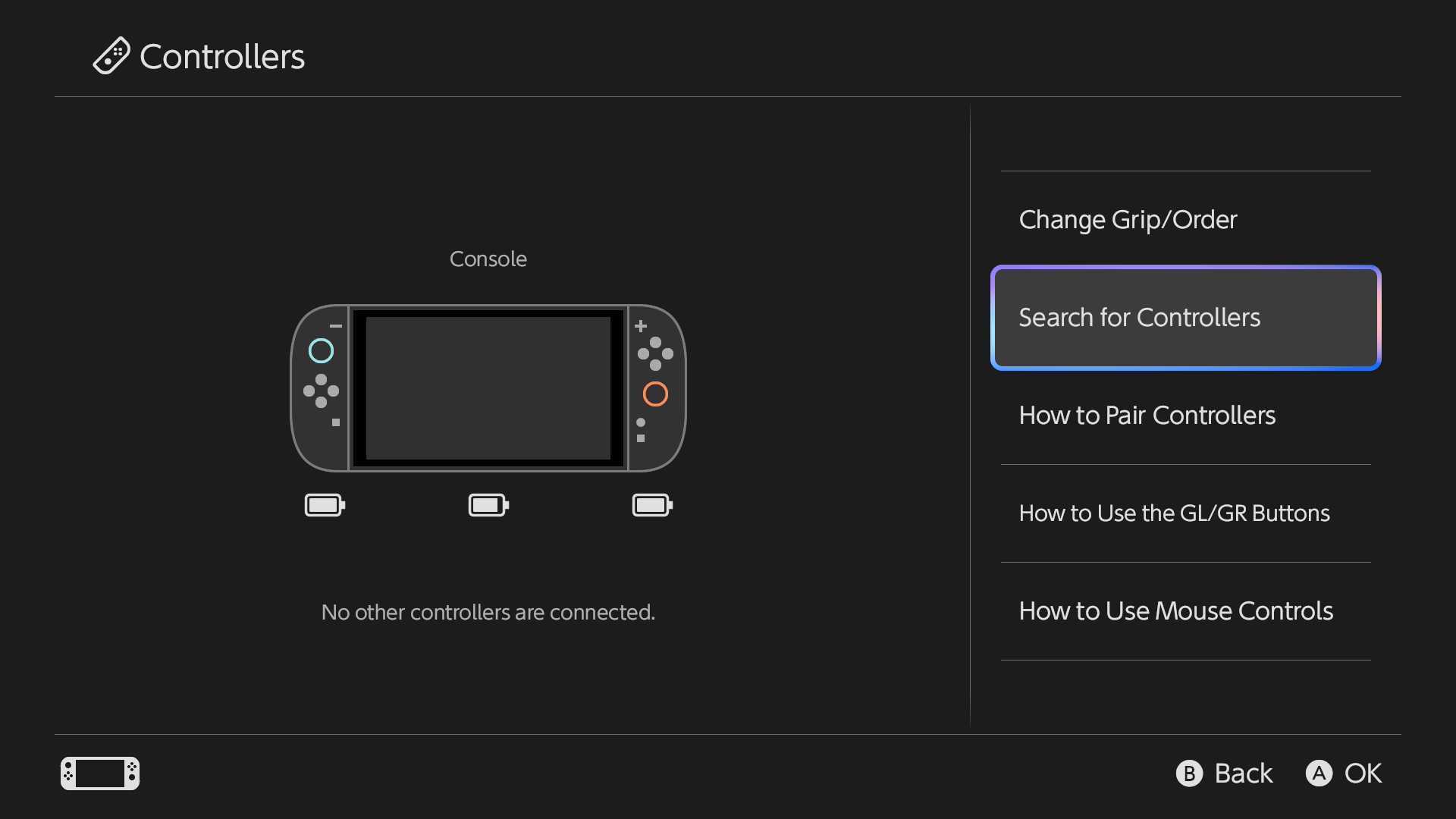This screenshot has width=1456, height=819.
Task: Open How to Use the GL/GR Buttons
Action: point(1185,513)
